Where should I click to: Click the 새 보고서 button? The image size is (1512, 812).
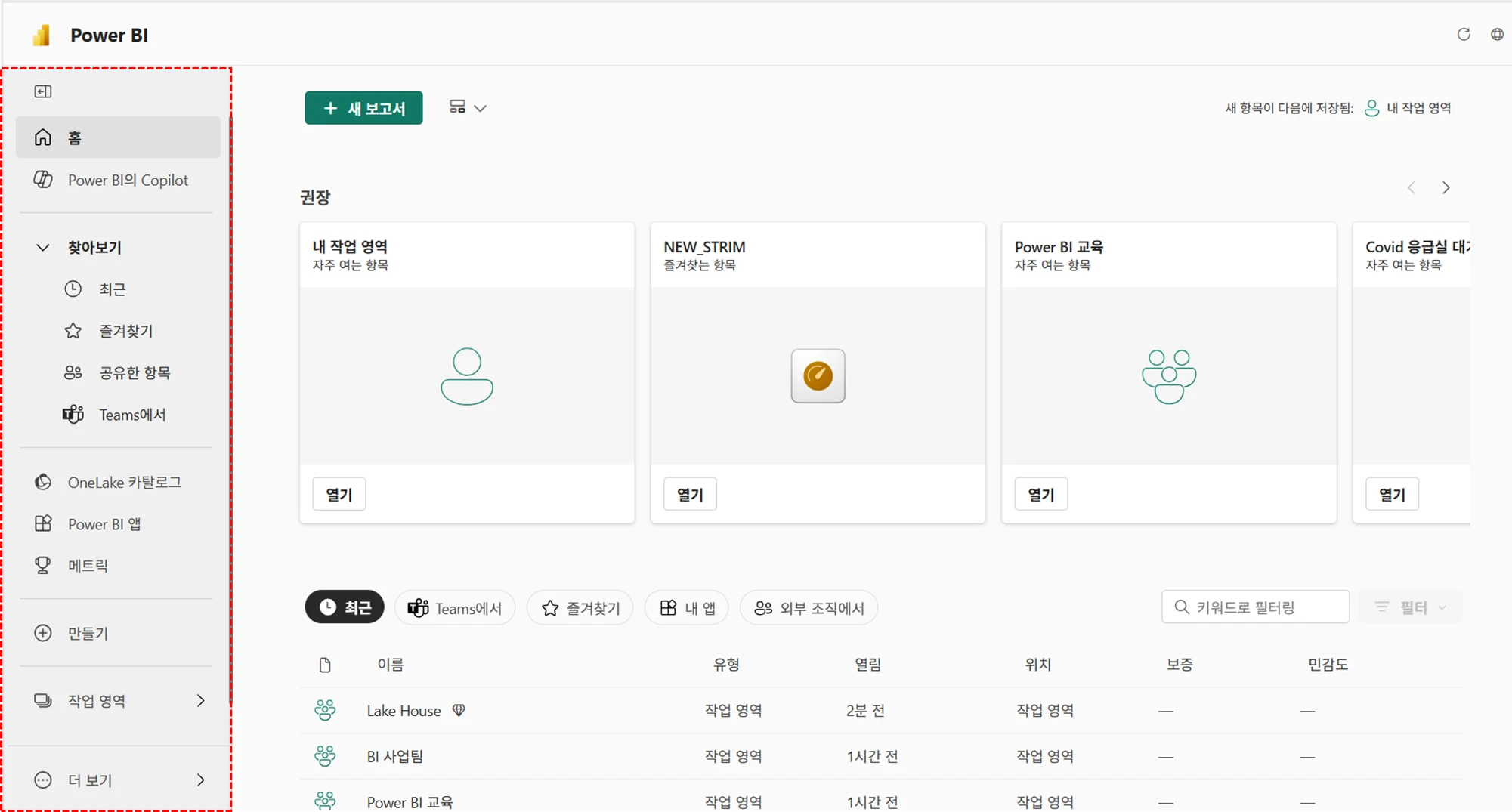[x=363, y=108]
